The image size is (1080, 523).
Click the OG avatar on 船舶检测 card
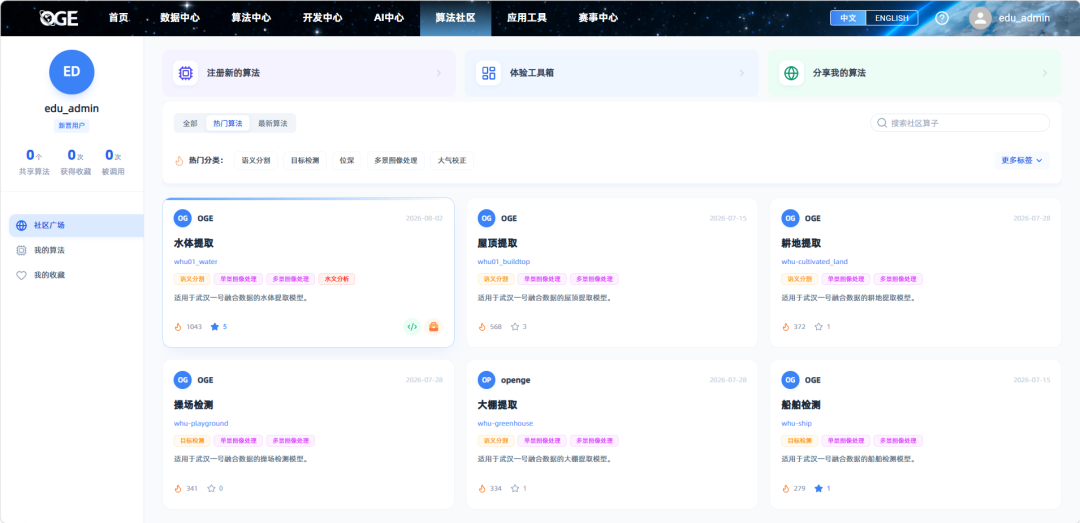click(790, 380)
